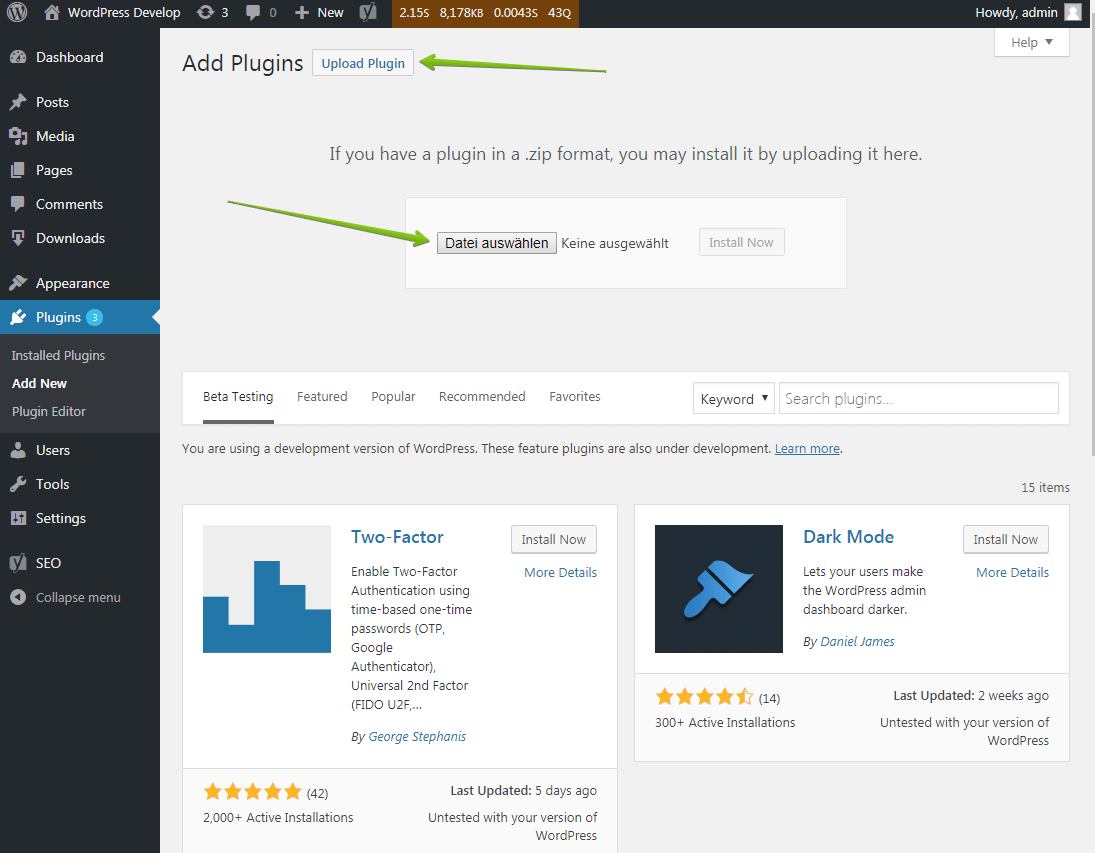Click the admin avatar in top bar

tap(1073, 13)
